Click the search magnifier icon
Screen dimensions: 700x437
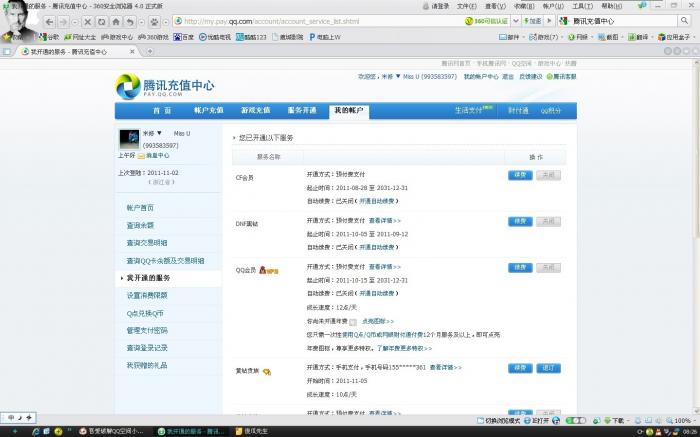pyautogui.click(x=684, y=21)
